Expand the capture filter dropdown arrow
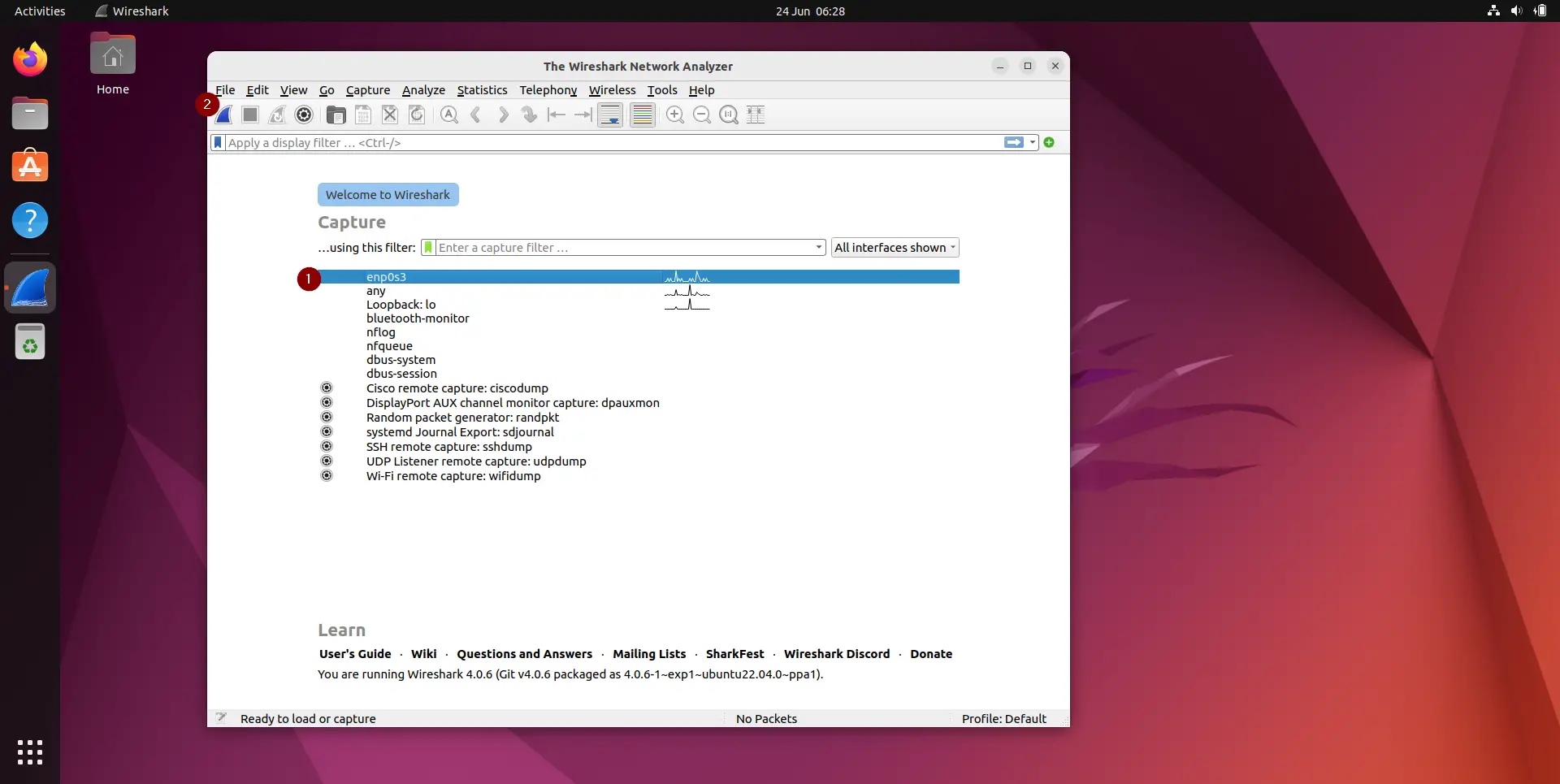This screenshot has height=784, width=1560. tap(817, 247)
